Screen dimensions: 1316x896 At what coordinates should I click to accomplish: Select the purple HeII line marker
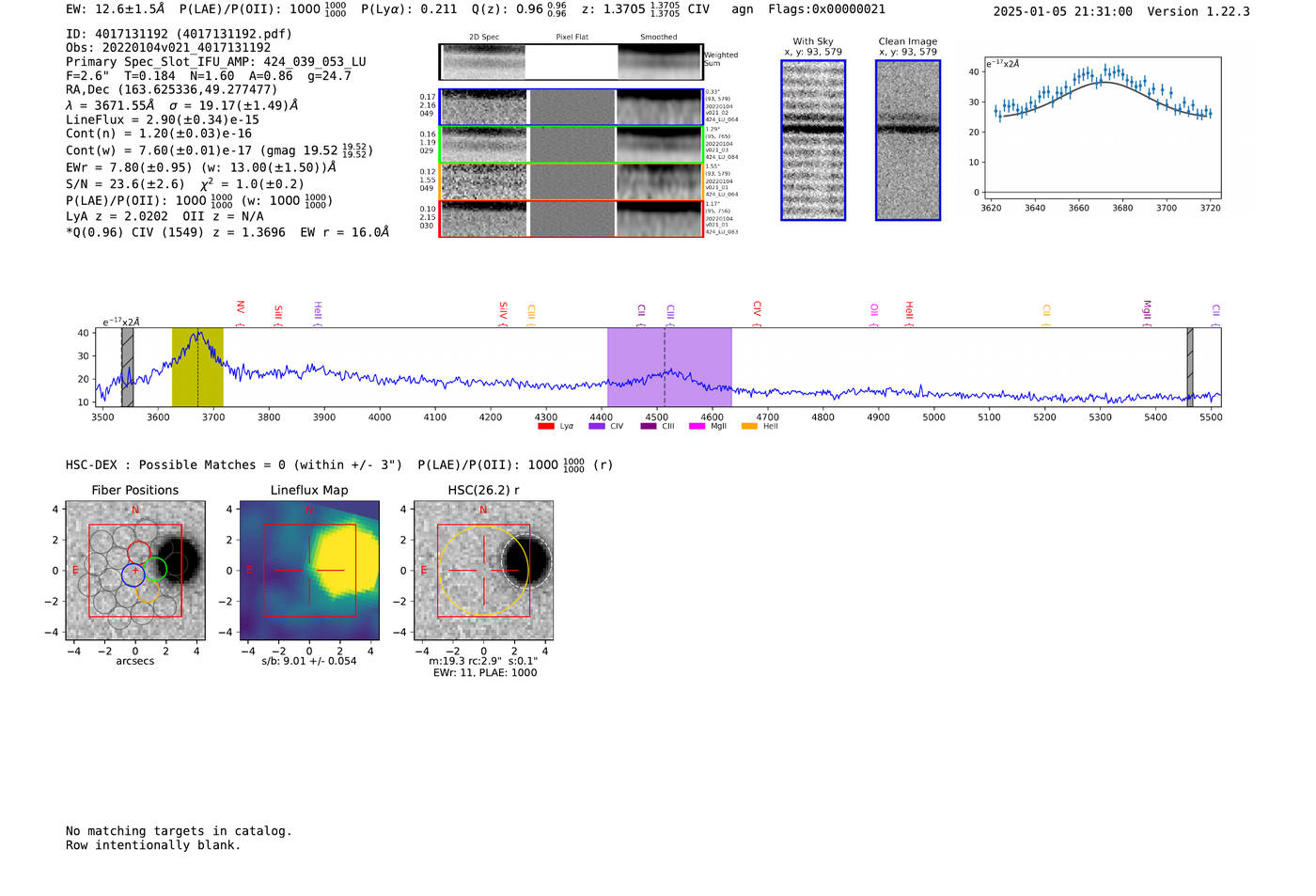318,314
